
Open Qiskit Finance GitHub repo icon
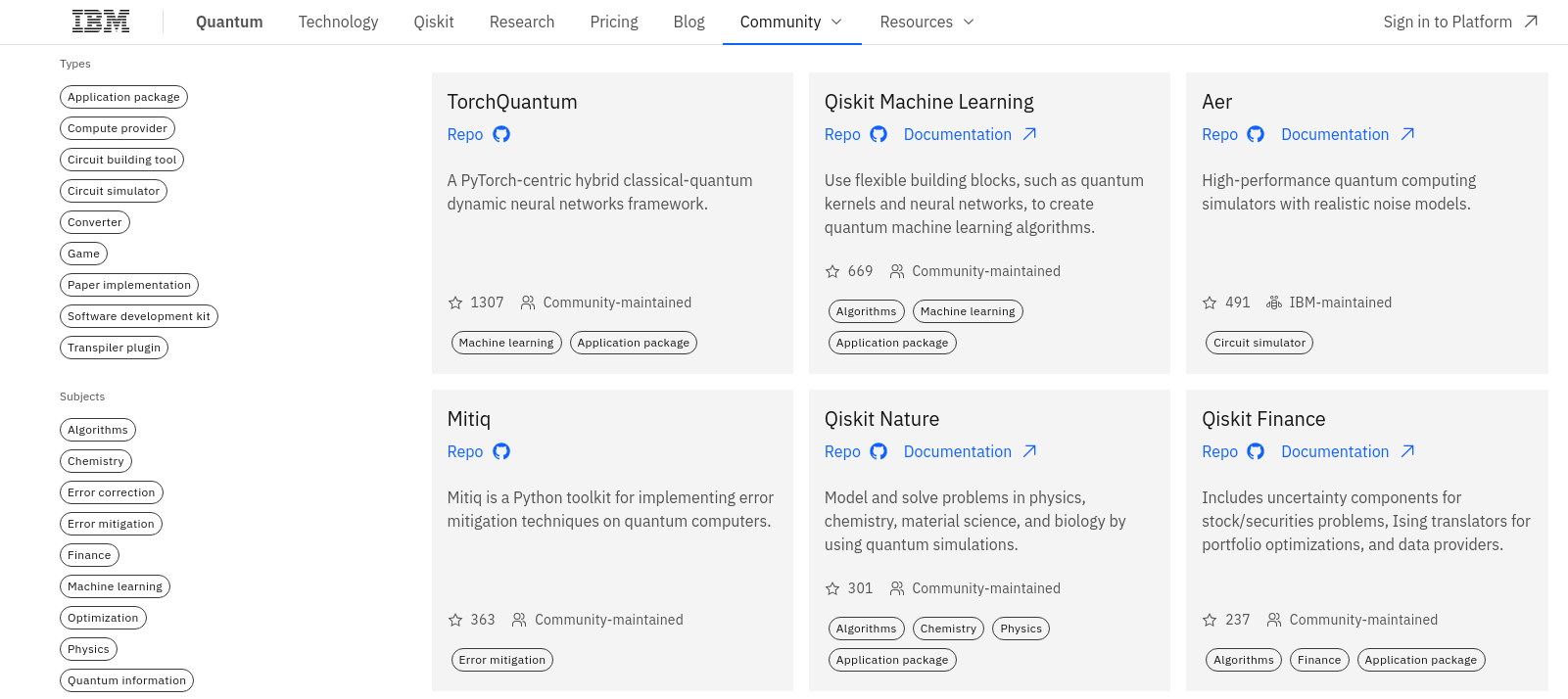(1256, 451)
